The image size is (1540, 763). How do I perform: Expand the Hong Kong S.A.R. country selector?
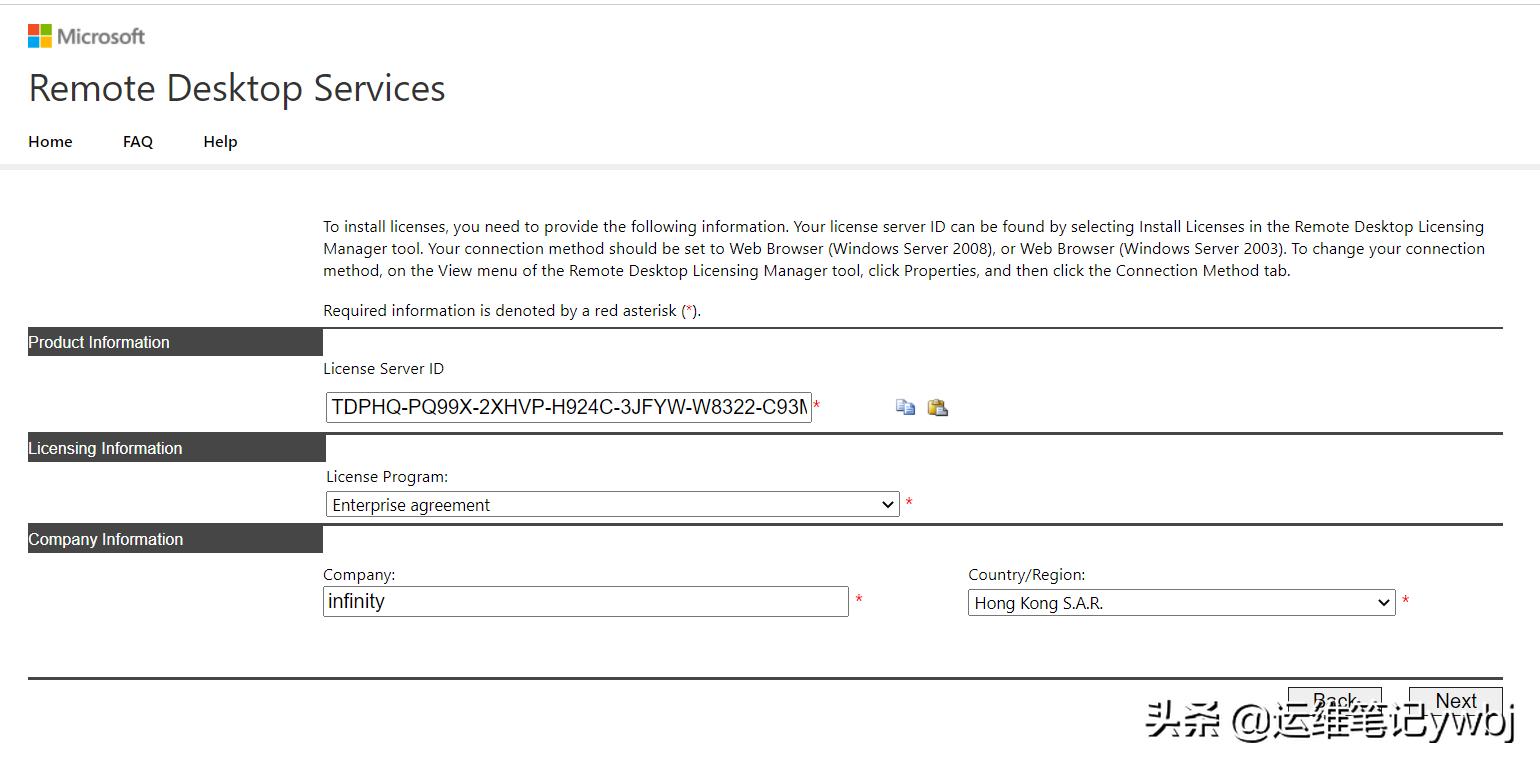1385,602
